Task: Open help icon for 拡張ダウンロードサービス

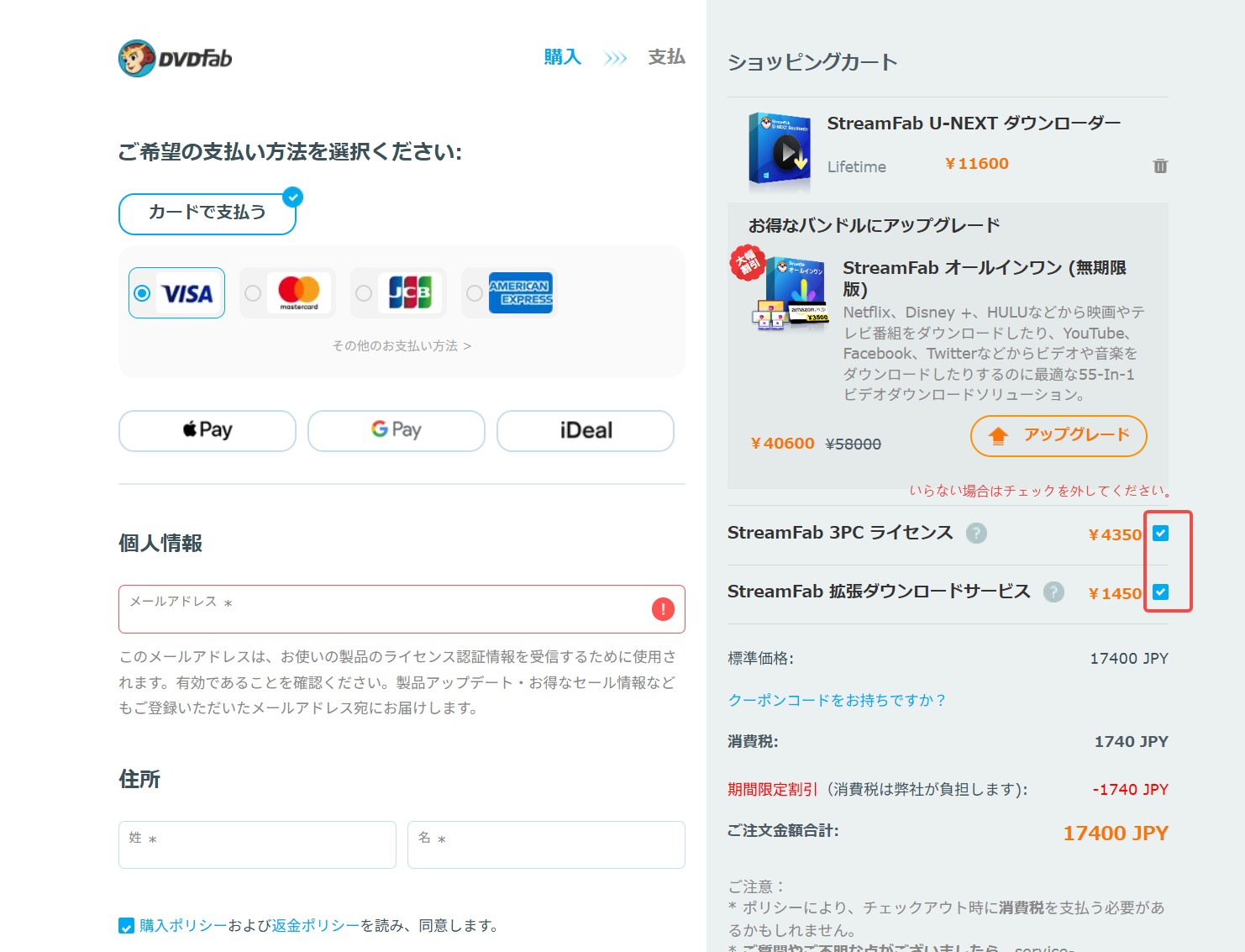Action: point(1053,592)
